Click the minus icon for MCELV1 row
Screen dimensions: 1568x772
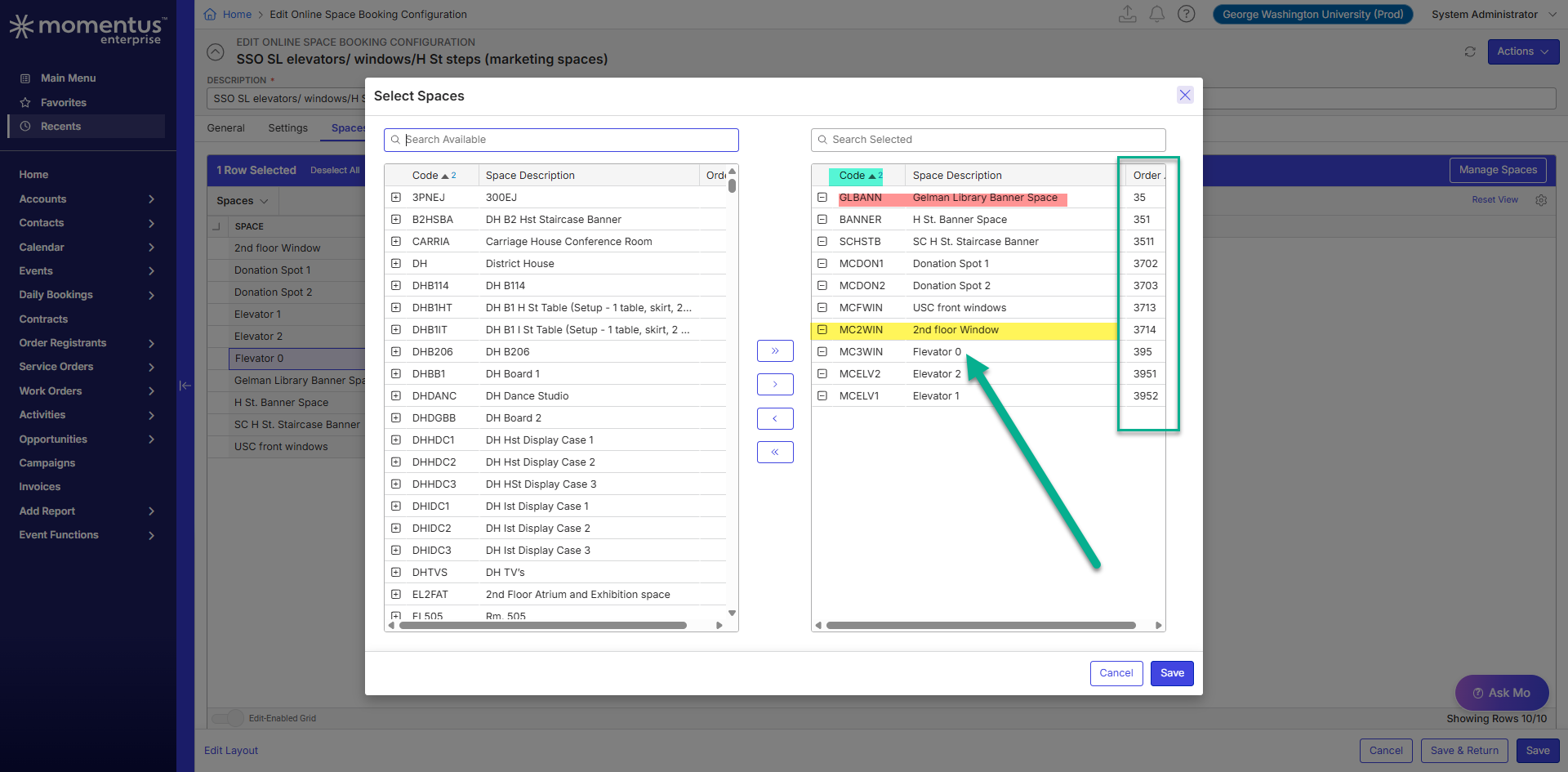822,395
